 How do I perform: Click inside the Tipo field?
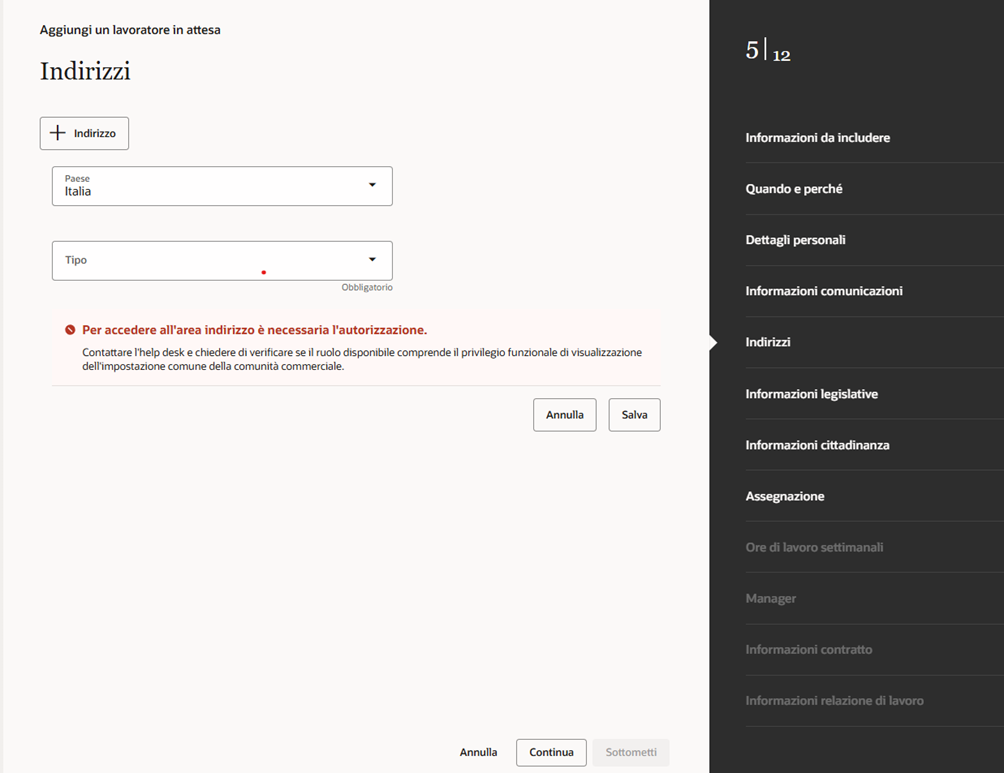[222, 260]
